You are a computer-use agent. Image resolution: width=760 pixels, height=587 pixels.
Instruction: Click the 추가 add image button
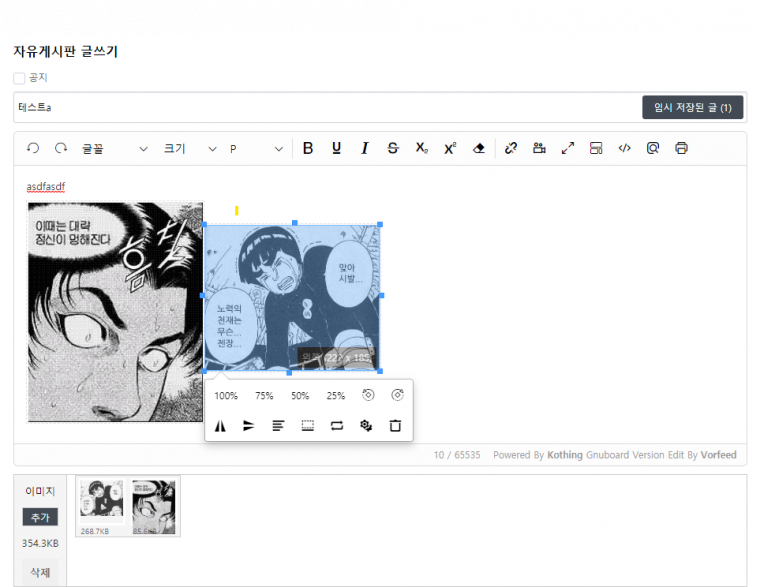[40, 517]
